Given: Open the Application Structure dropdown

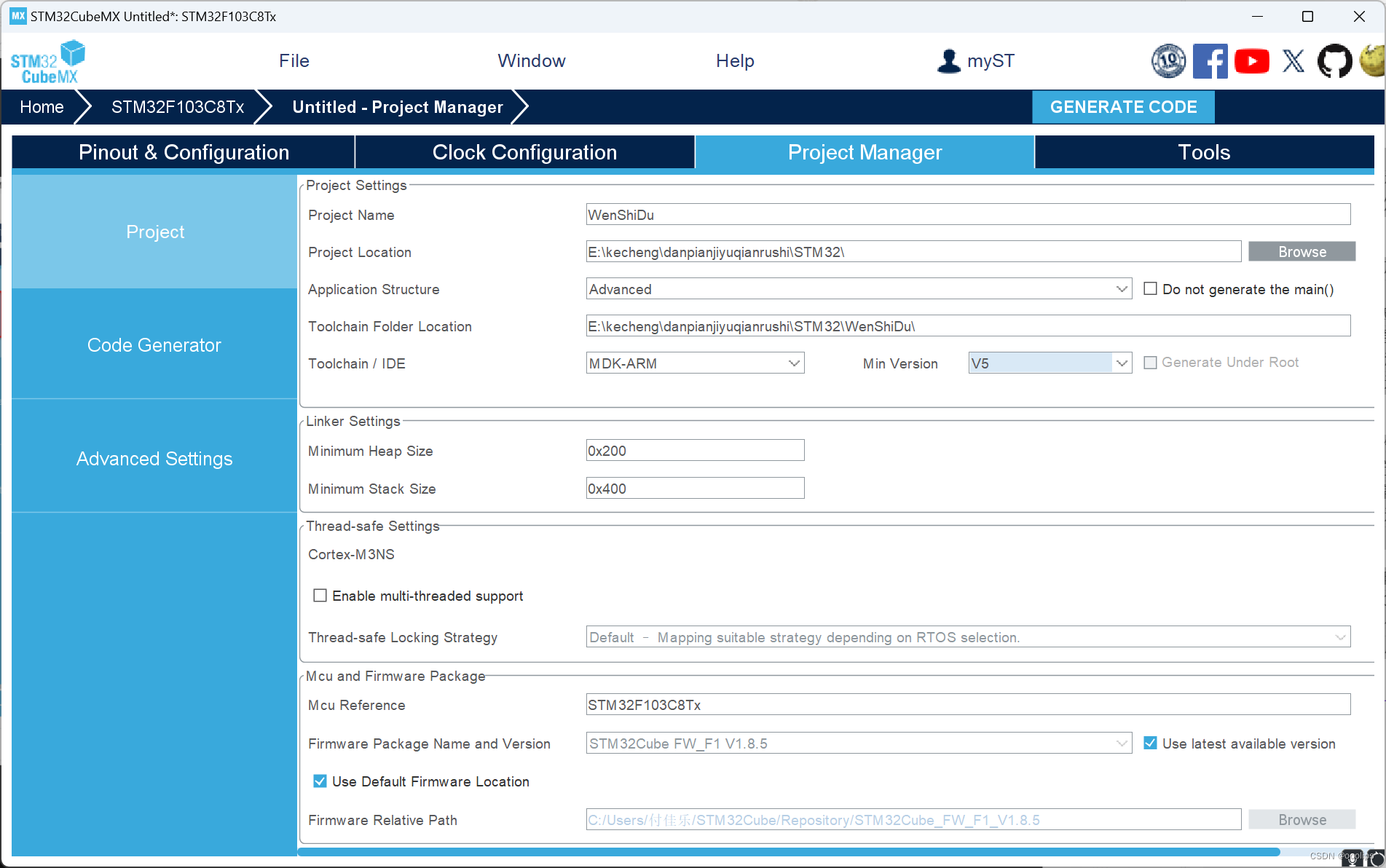Looking at the screenshot, I should coord(859,289).
